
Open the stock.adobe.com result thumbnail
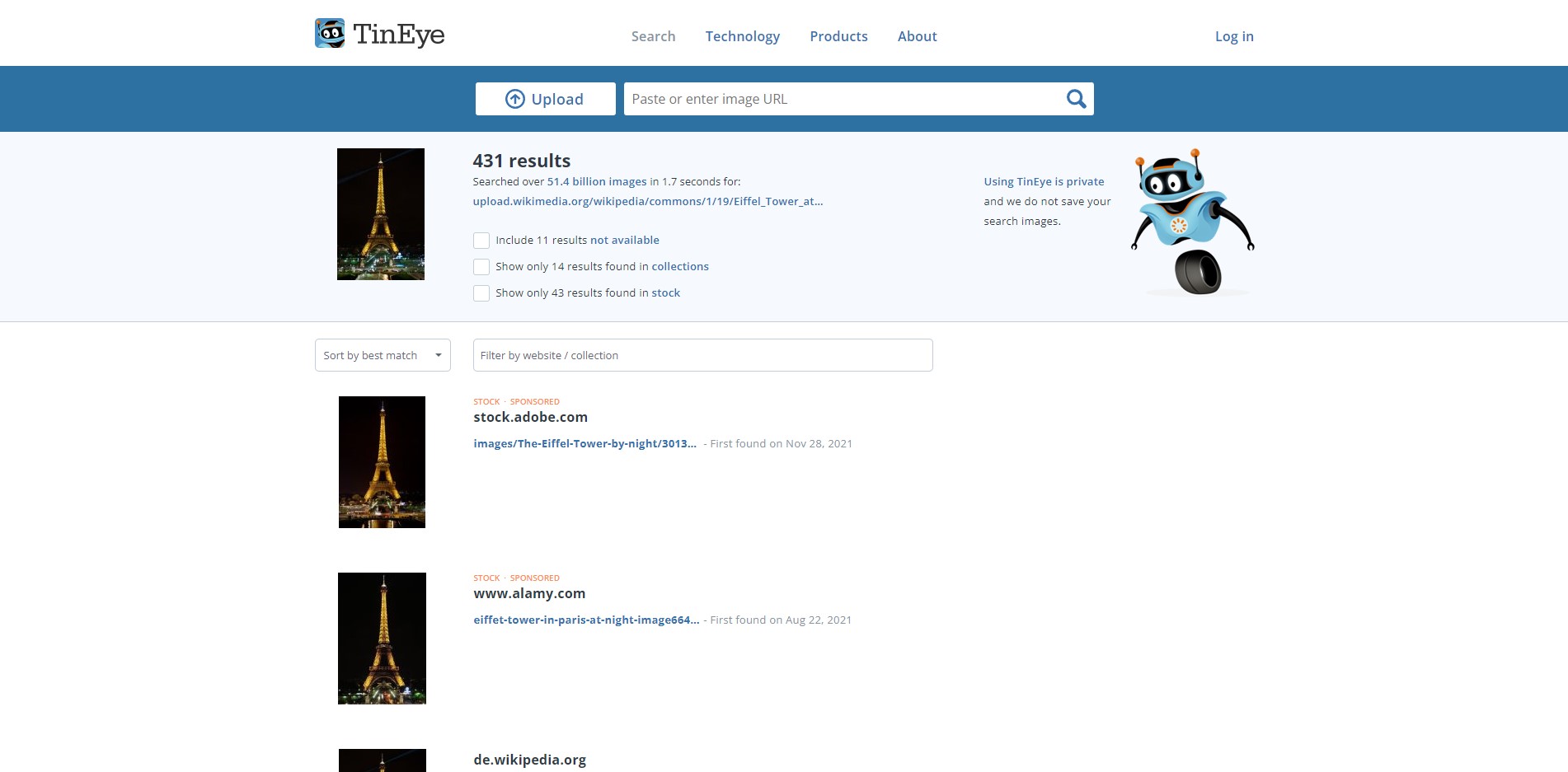(382, 462)
